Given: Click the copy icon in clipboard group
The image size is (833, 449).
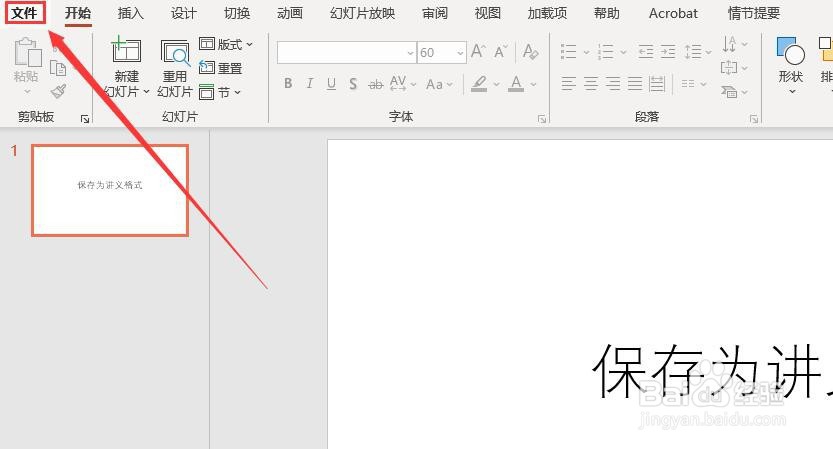Looking at the screenshot, I should [x=58, y=69].
